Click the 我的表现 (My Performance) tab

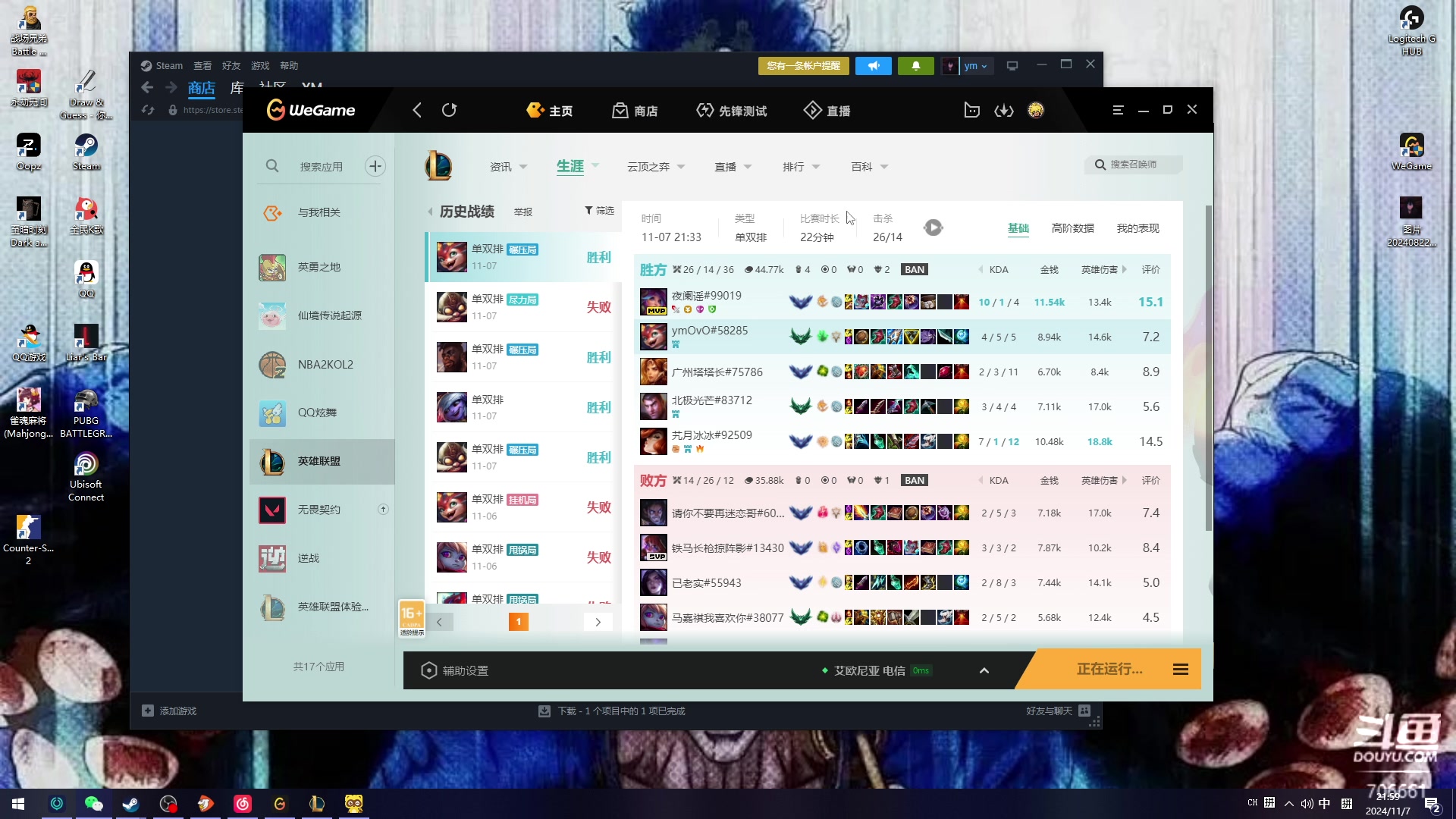coord(1137,228)
